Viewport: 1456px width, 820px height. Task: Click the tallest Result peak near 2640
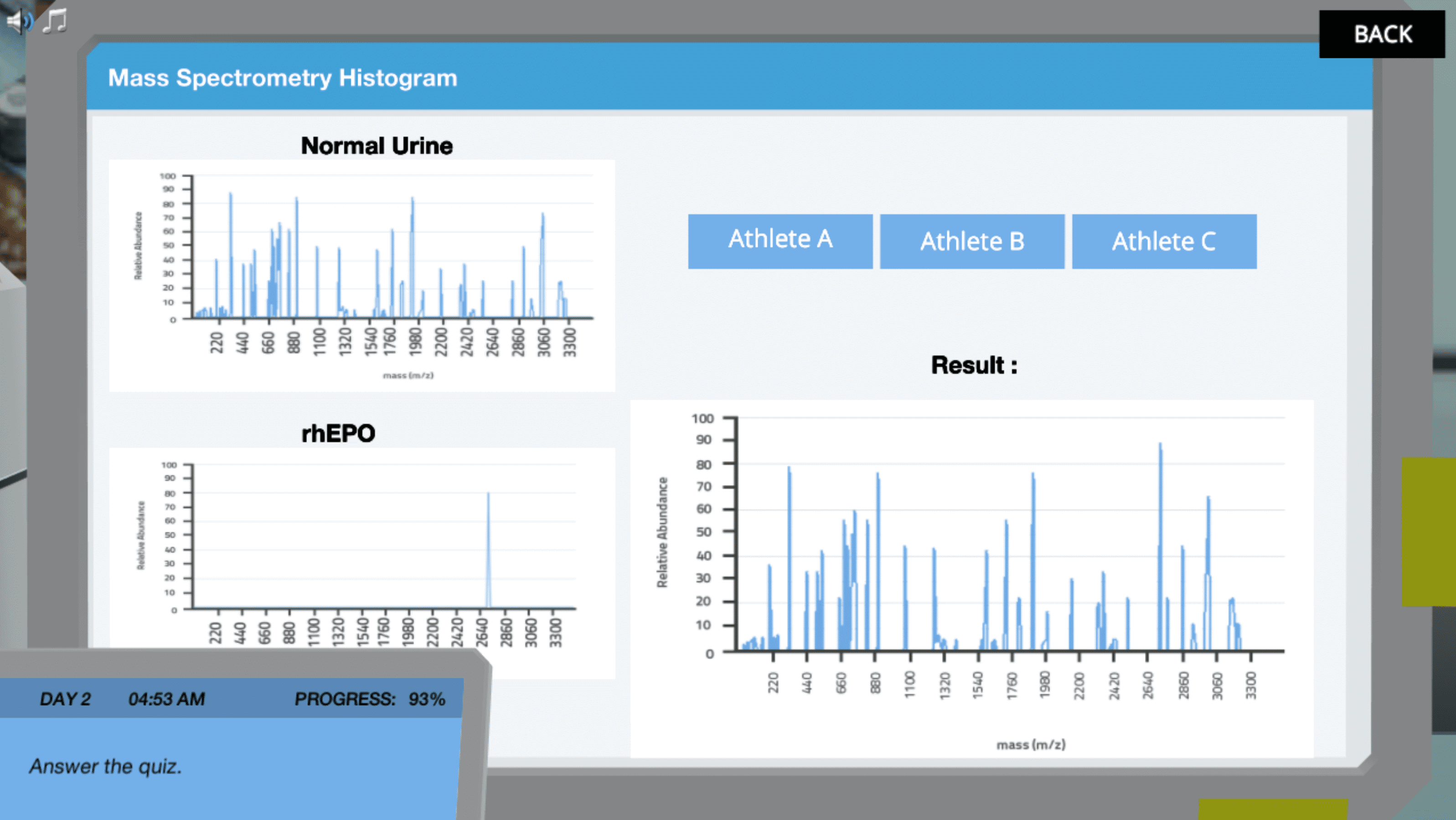[x=1161, y=509]
